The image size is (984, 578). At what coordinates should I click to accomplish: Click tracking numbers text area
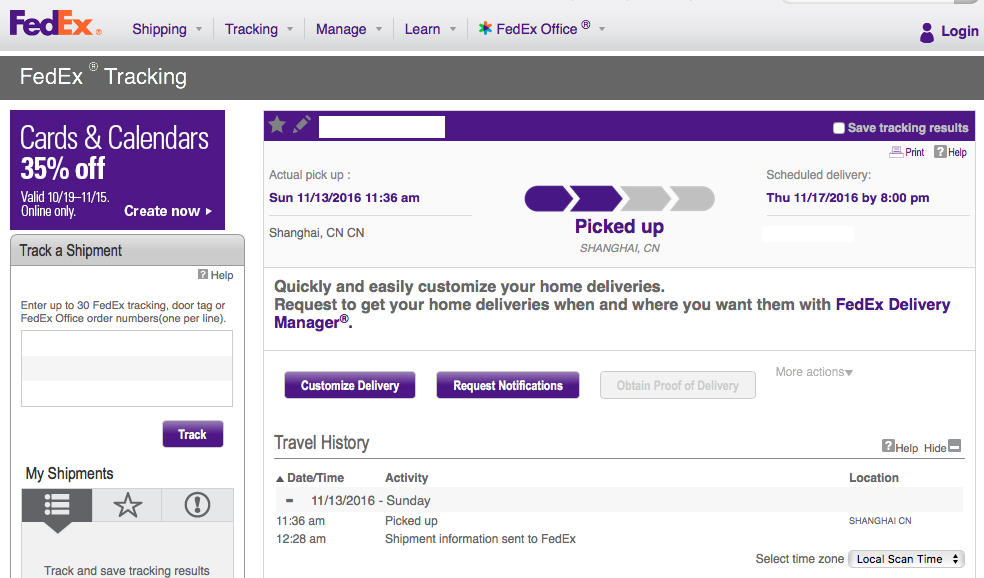127,368
